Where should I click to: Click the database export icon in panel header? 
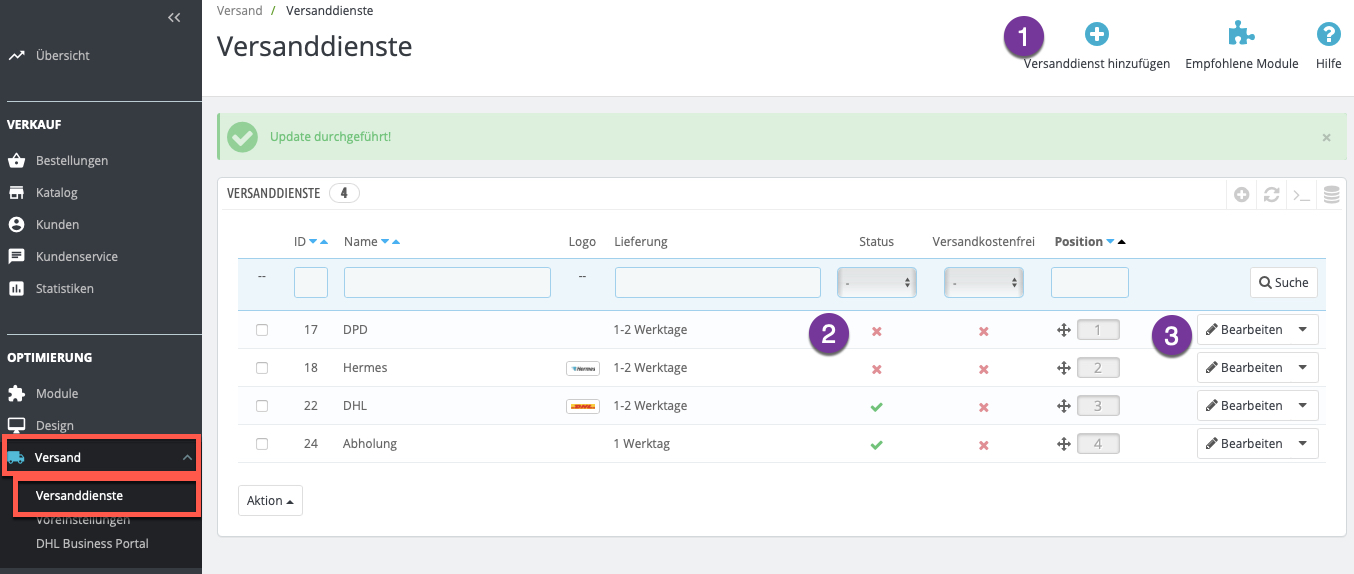point(1331,195)
